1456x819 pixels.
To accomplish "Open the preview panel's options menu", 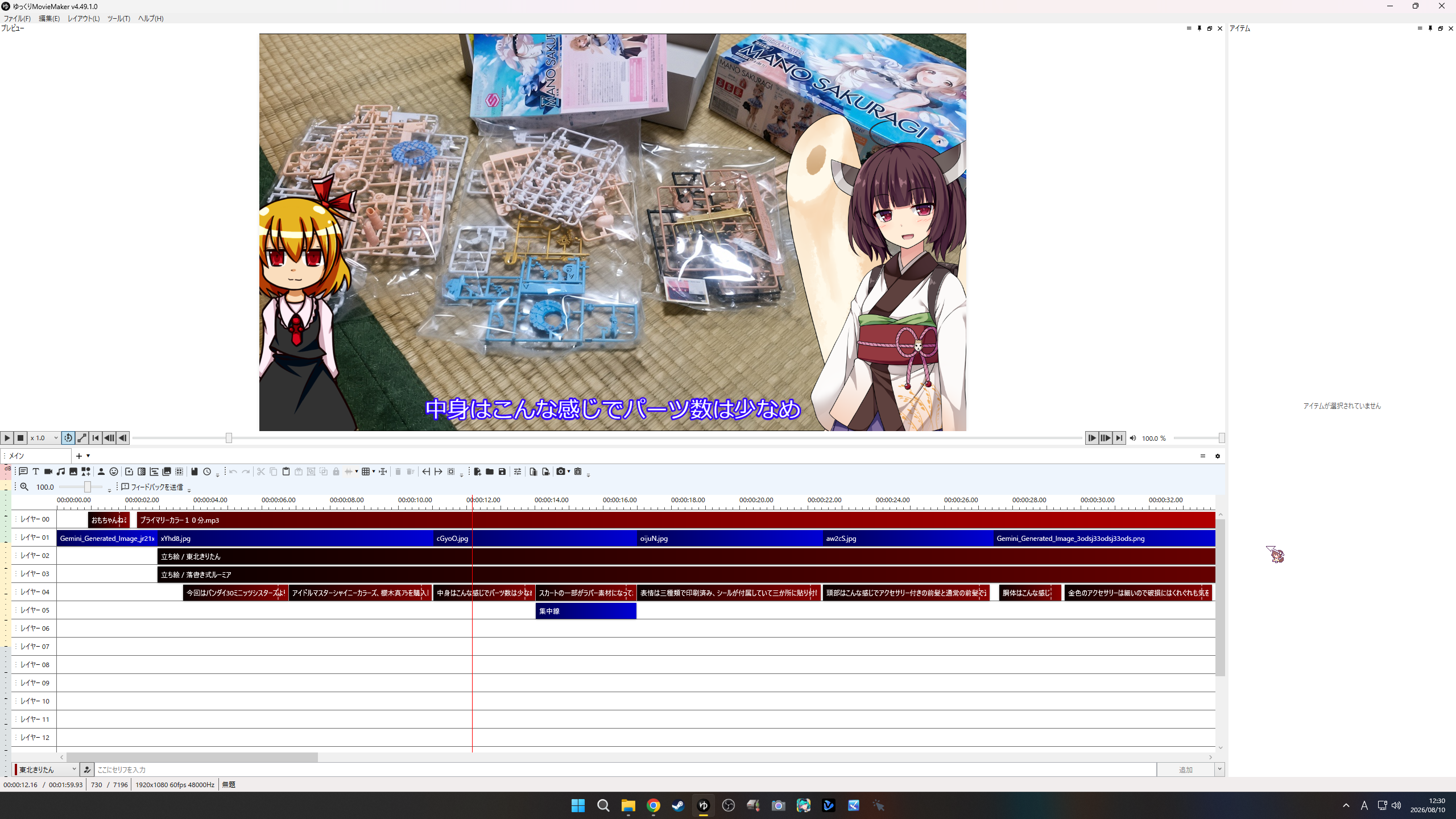I will [1189, 28].
